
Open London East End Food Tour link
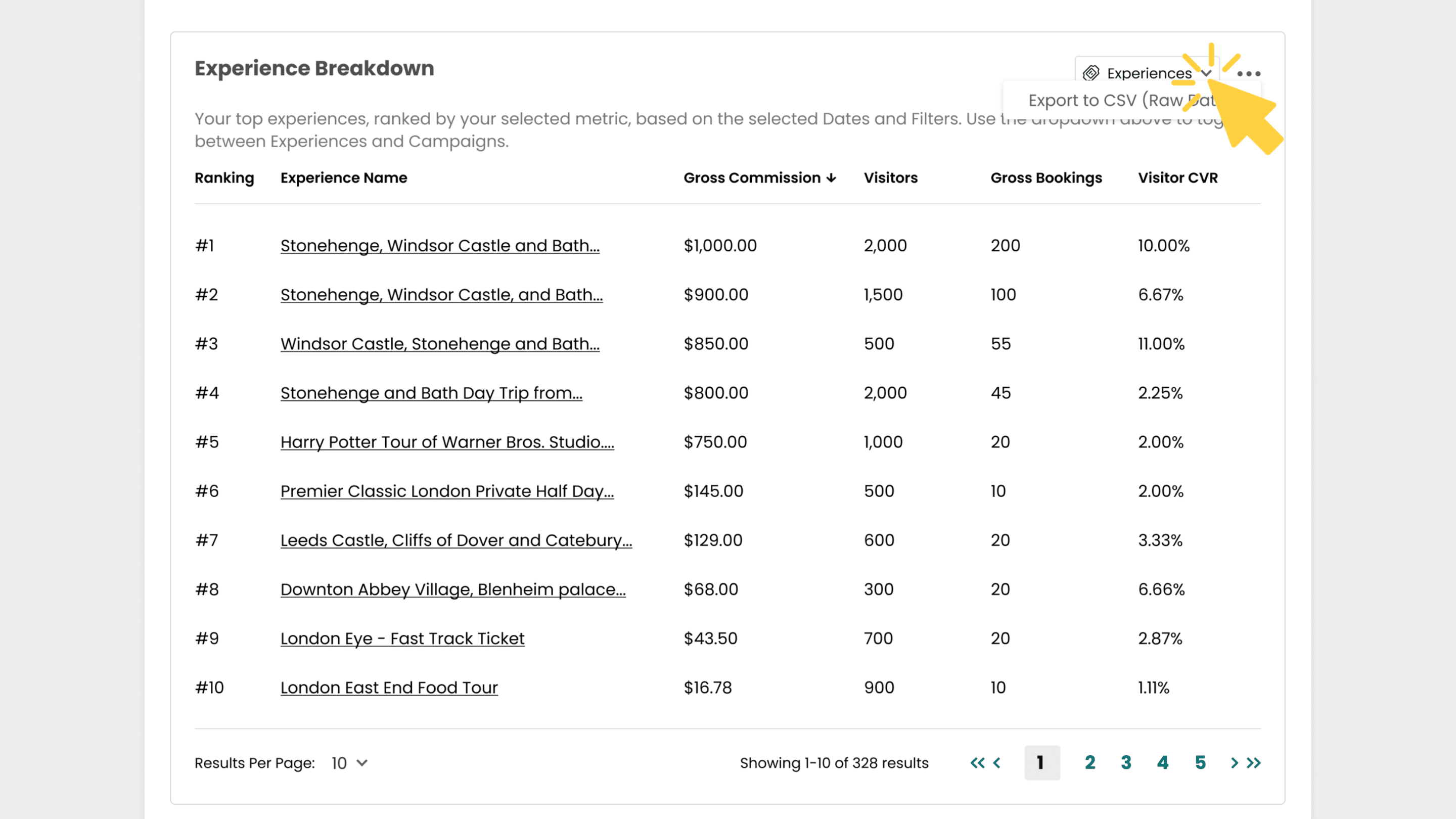pos(389,689)
